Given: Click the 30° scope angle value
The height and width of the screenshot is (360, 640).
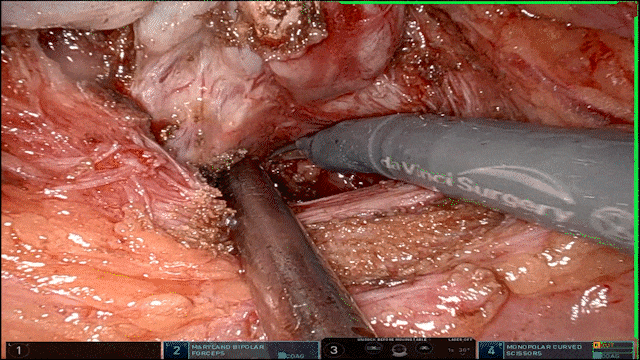Looking at the screenshot, I should coord(464,350).
